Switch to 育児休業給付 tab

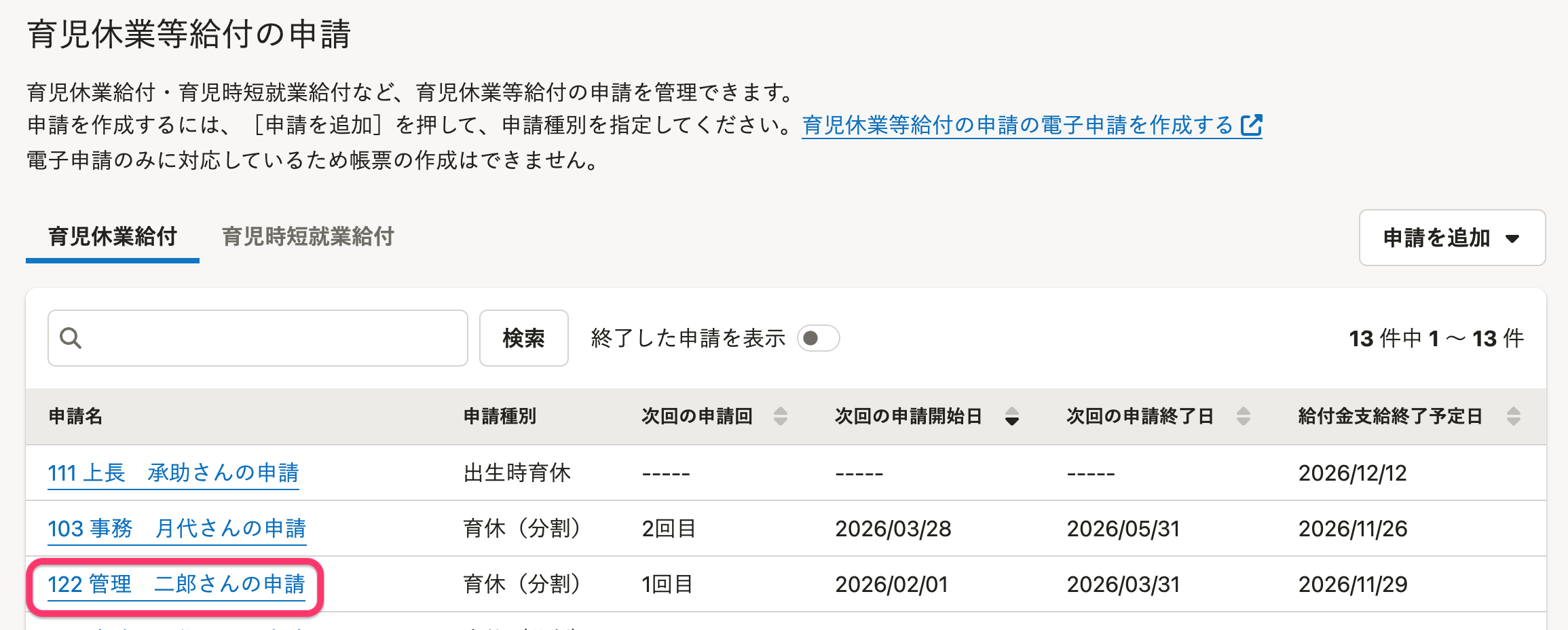(113, 237)
